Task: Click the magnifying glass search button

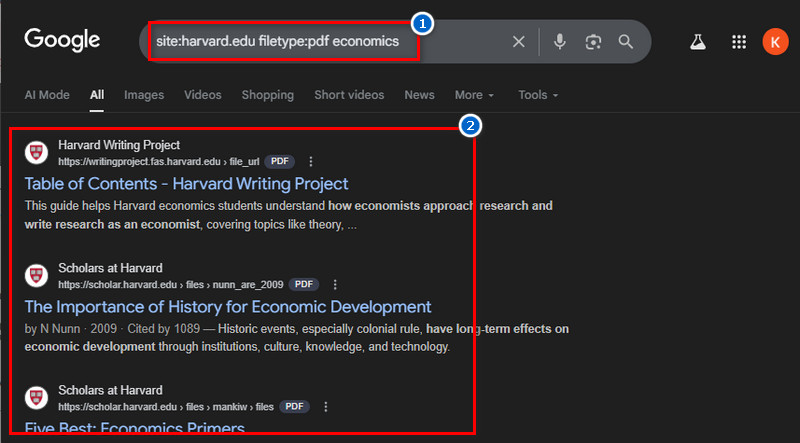Action: [626, 42]
